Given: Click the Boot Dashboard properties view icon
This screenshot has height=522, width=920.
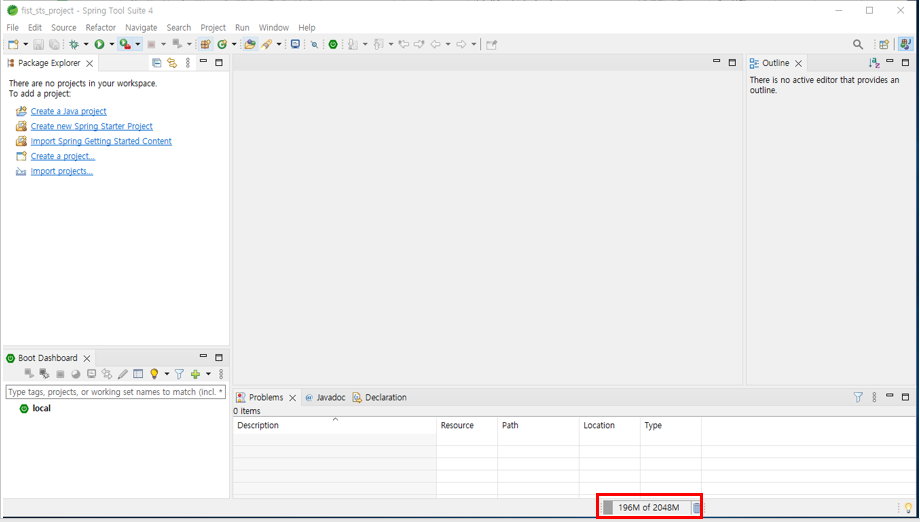Looking at the screenshot, I should coord(138,374).
